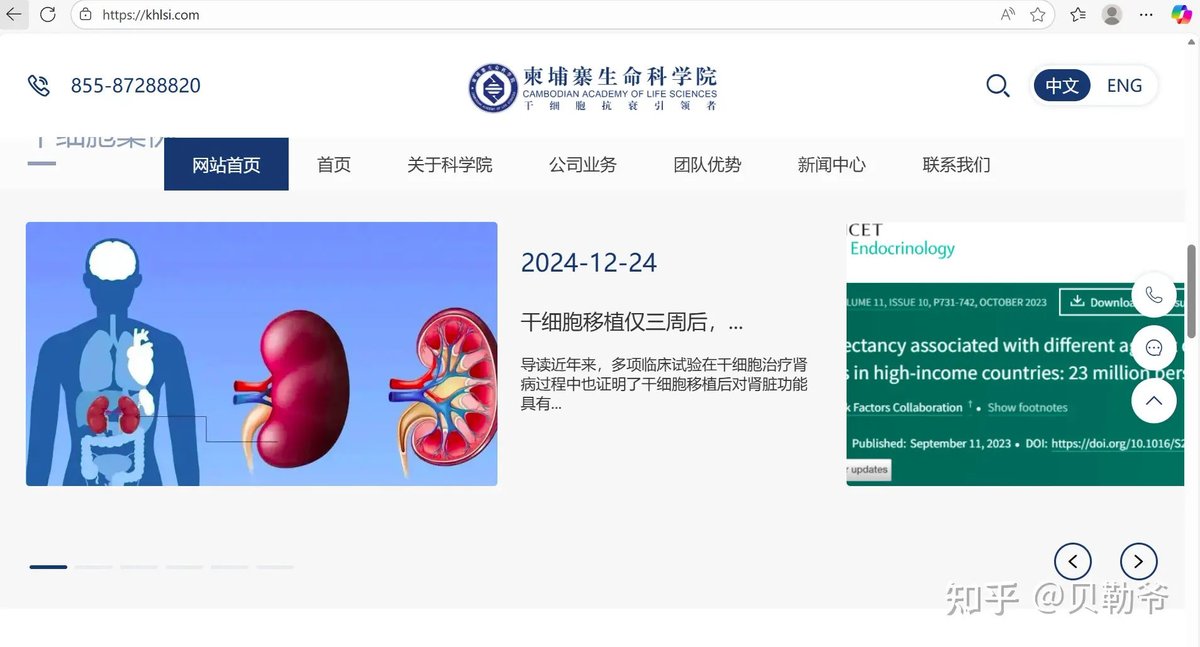Open the browser ... settings menu

point(1146,15)
